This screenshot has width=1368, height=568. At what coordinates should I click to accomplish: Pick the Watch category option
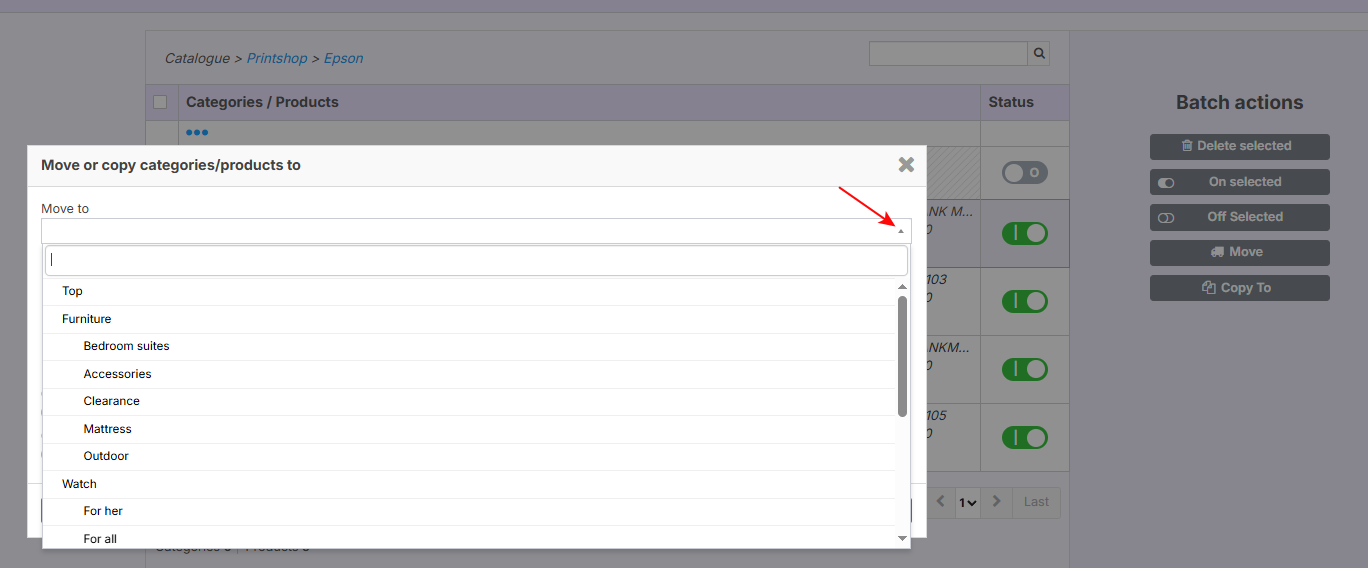pyautogui.click(x=79, y=484)
